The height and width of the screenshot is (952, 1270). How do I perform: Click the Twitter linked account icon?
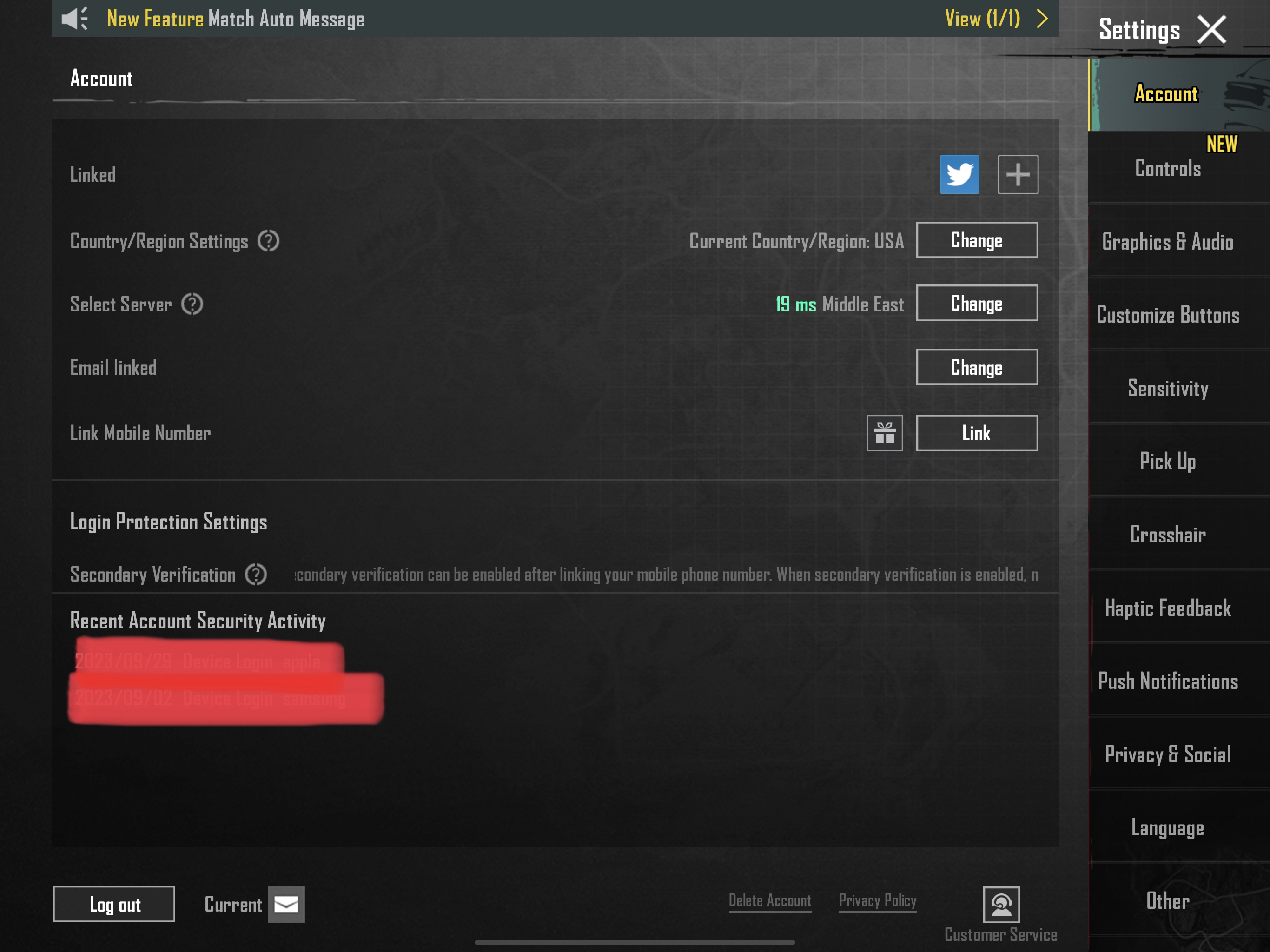pos(959,175)
